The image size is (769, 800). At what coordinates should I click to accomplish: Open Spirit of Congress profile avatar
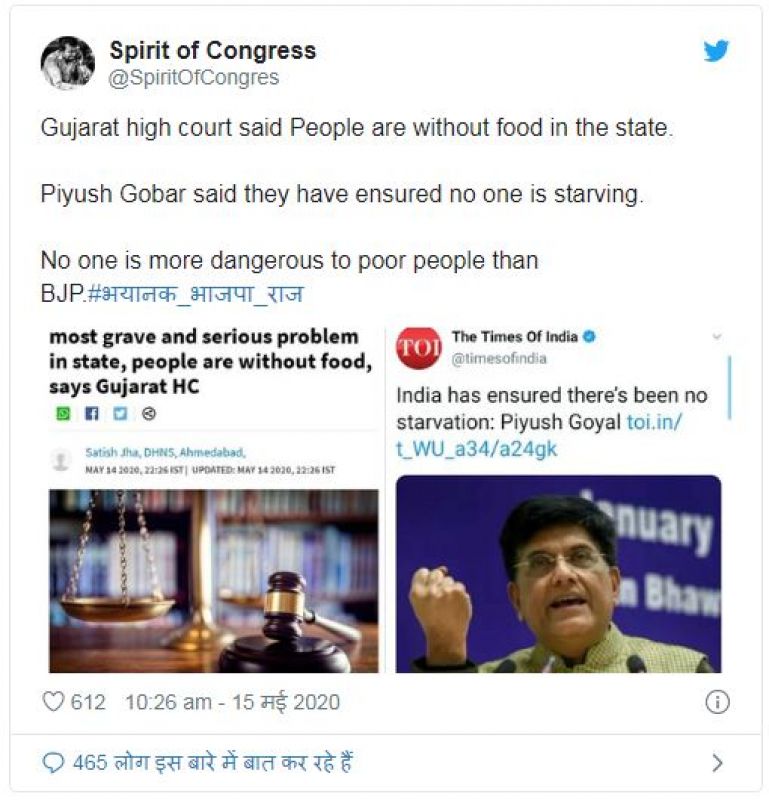pos(67,63)
